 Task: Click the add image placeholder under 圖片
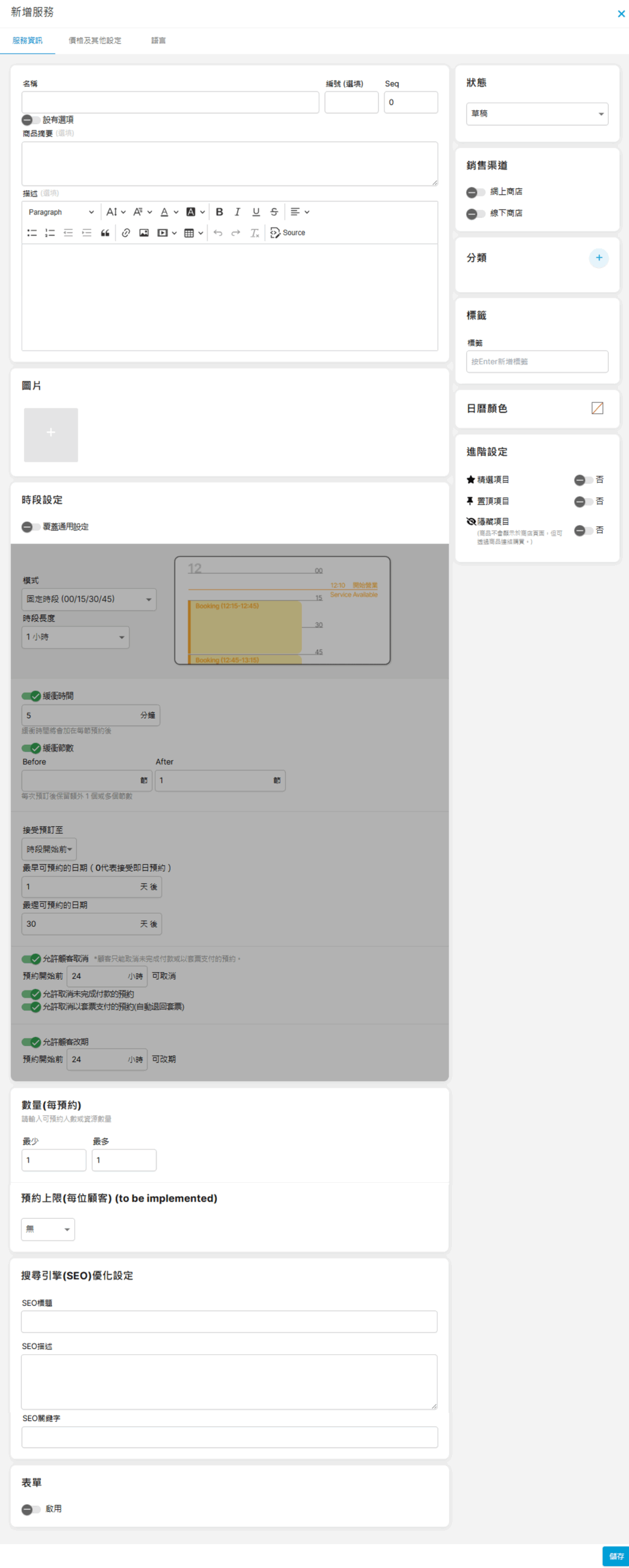coord(51,434)
